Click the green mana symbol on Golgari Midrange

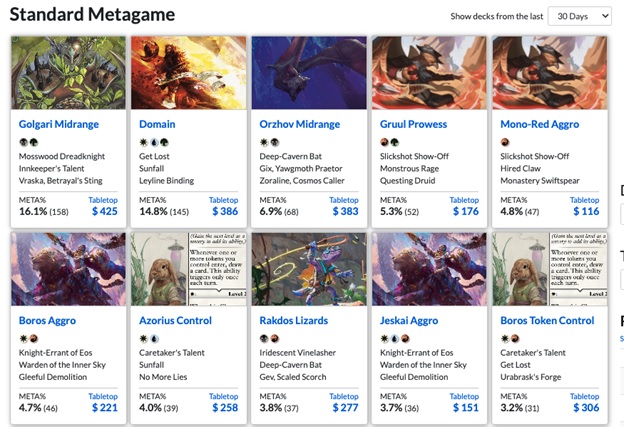[31, 142]
